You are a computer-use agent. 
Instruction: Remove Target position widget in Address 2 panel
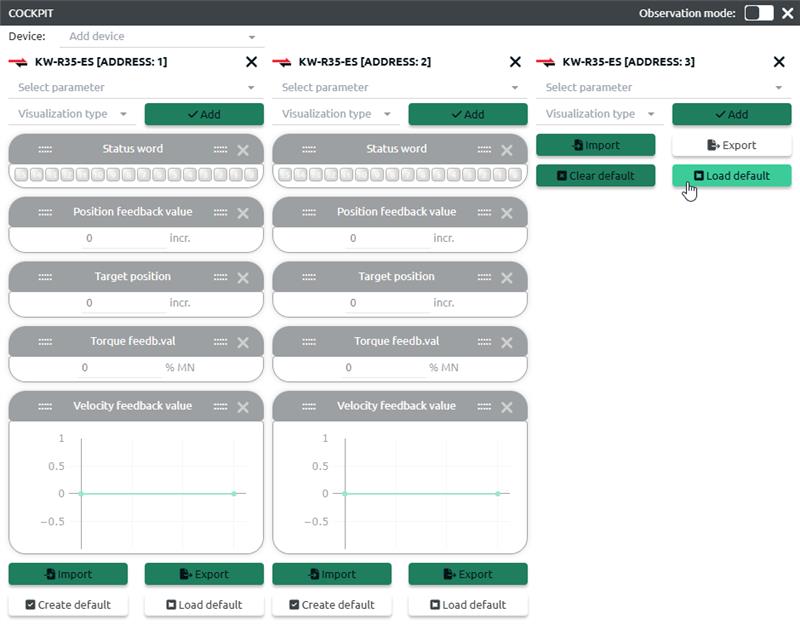click(x=507, y=278)
